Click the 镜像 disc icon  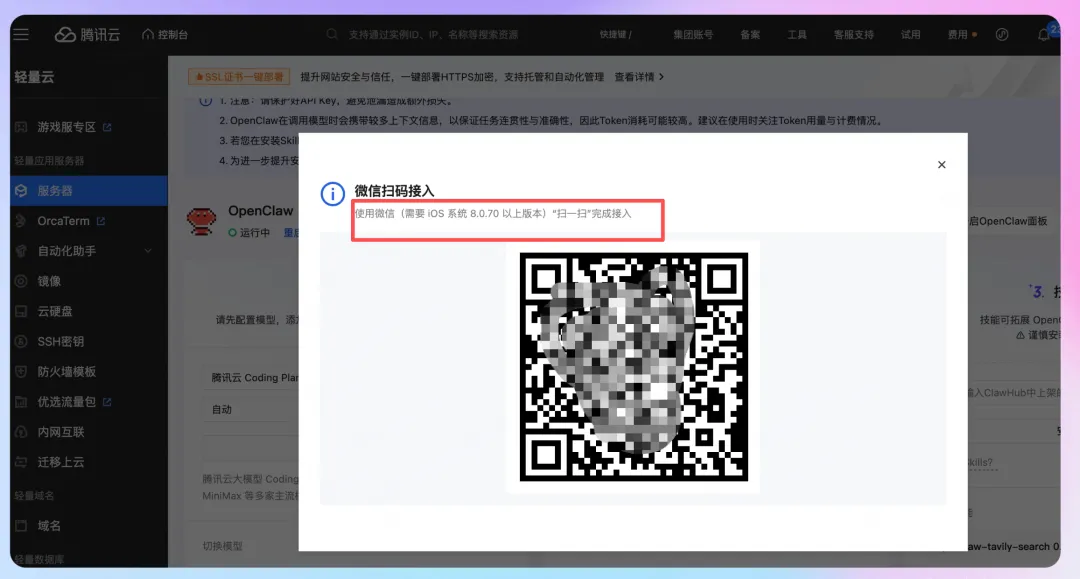point(21,281)
